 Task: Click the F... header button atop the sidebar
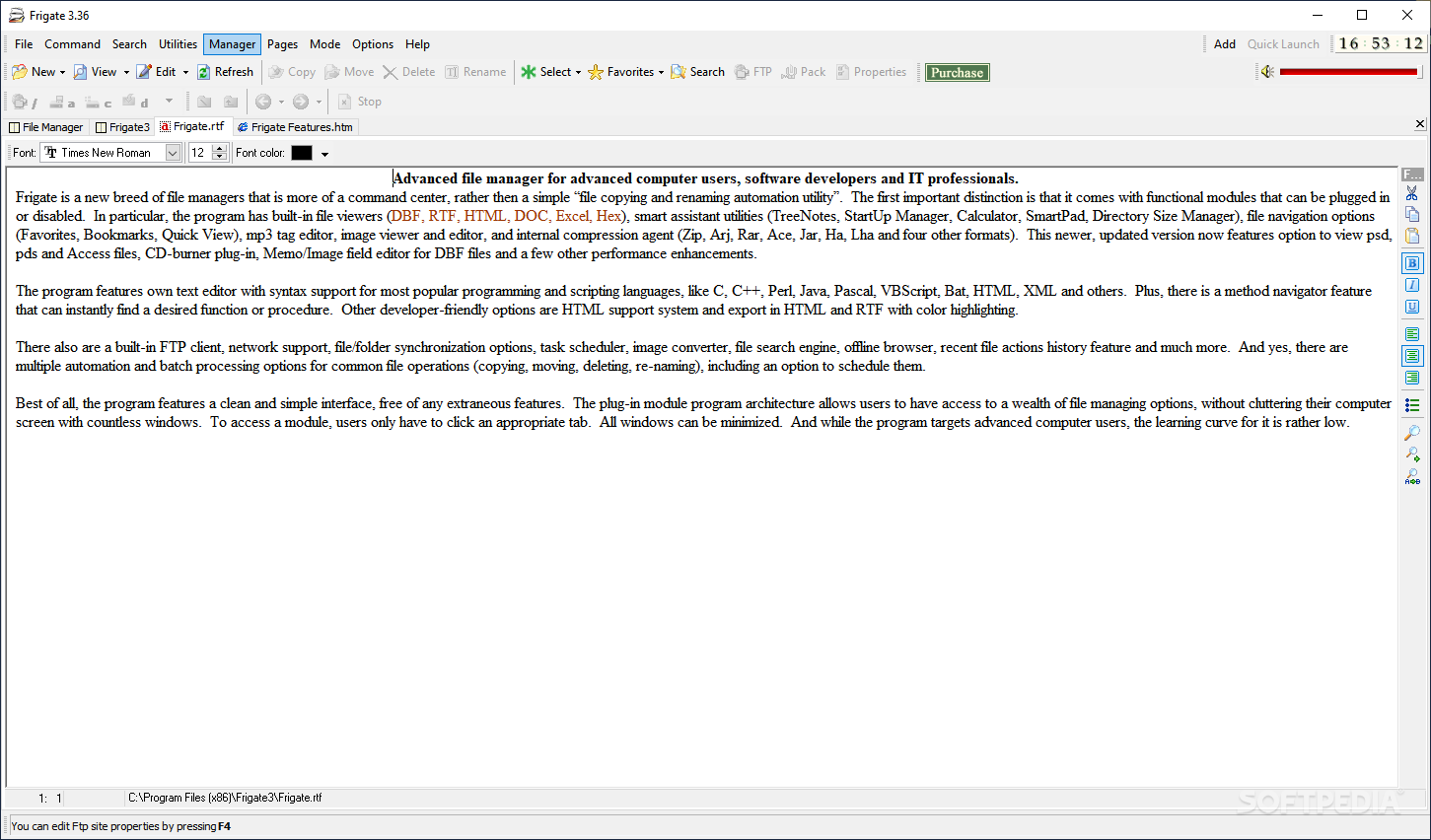1412,174
